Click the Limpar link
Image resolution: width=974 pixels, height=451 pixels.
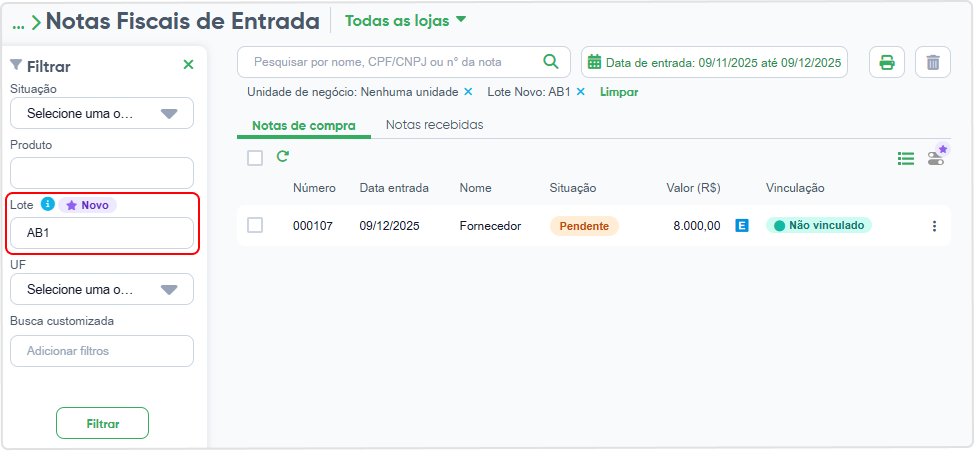click(619, 92)
